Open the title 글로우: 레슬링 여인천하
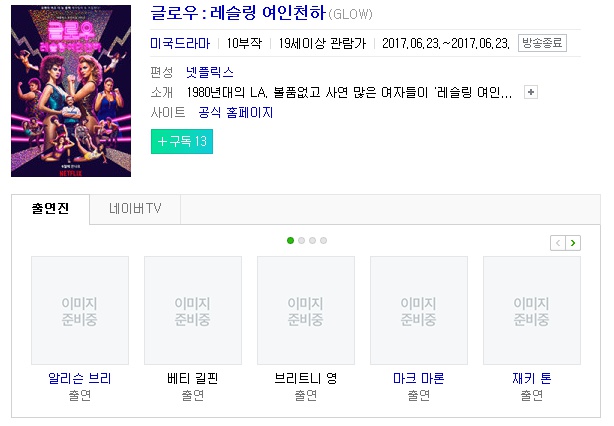The height and width of the screenshot is (426, 614). pyautogui.click(x=238, y=13)
